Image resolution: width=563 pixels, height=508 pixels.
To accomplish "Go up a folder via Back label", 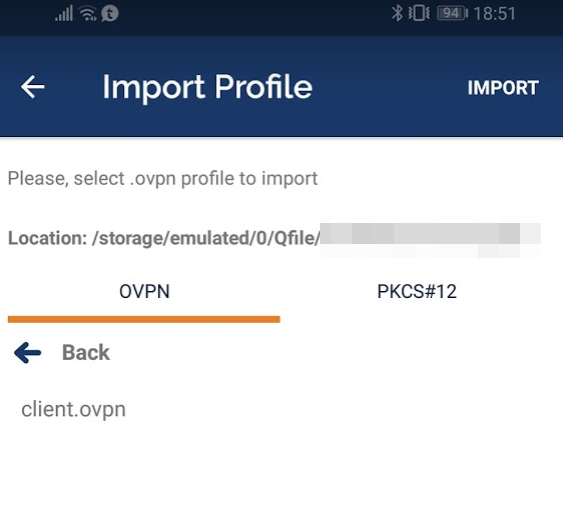I will coord(86,353).
